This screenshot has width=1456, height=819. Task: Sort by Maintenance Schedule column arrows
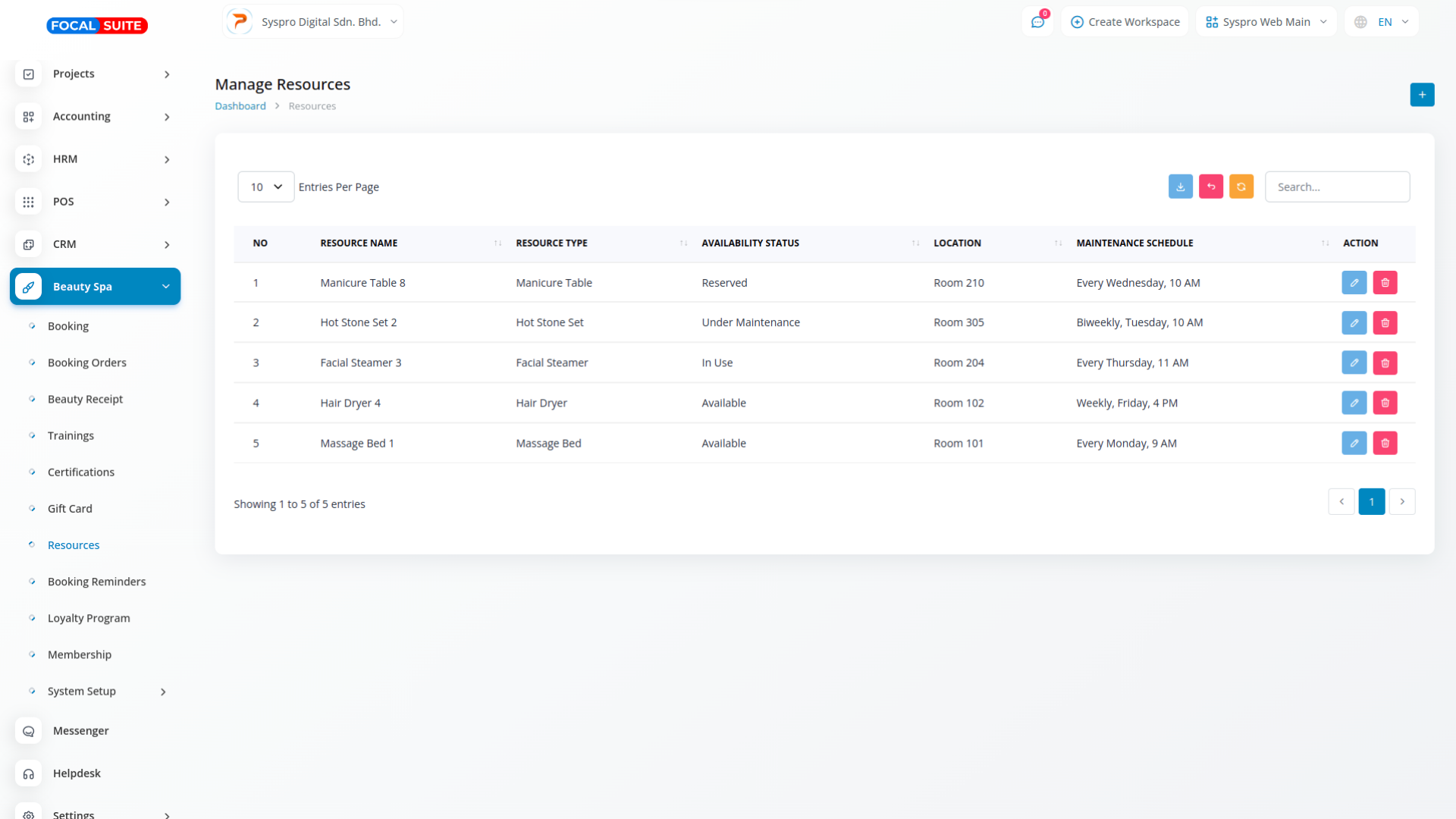1325,243
